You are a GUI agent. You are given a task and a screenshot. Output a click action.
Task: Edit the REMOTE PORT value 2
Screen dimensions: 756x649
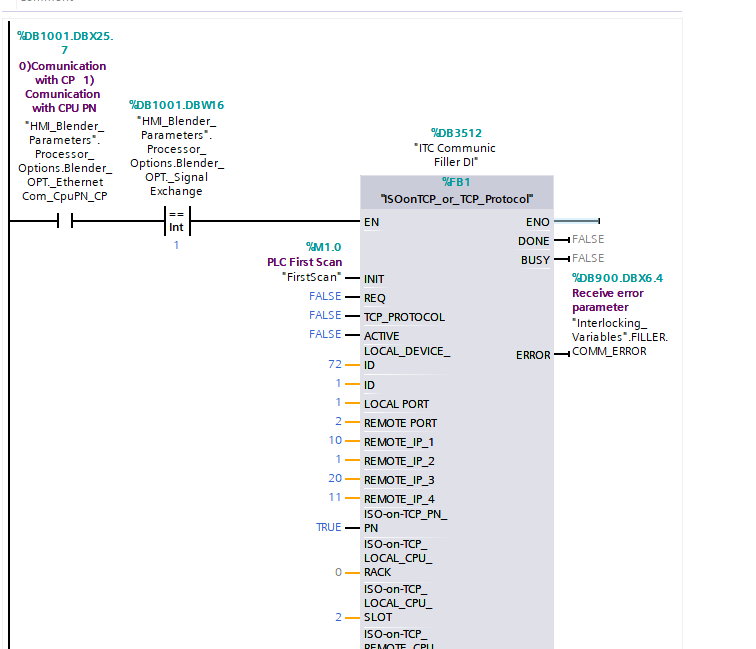(x=338, y=421)
